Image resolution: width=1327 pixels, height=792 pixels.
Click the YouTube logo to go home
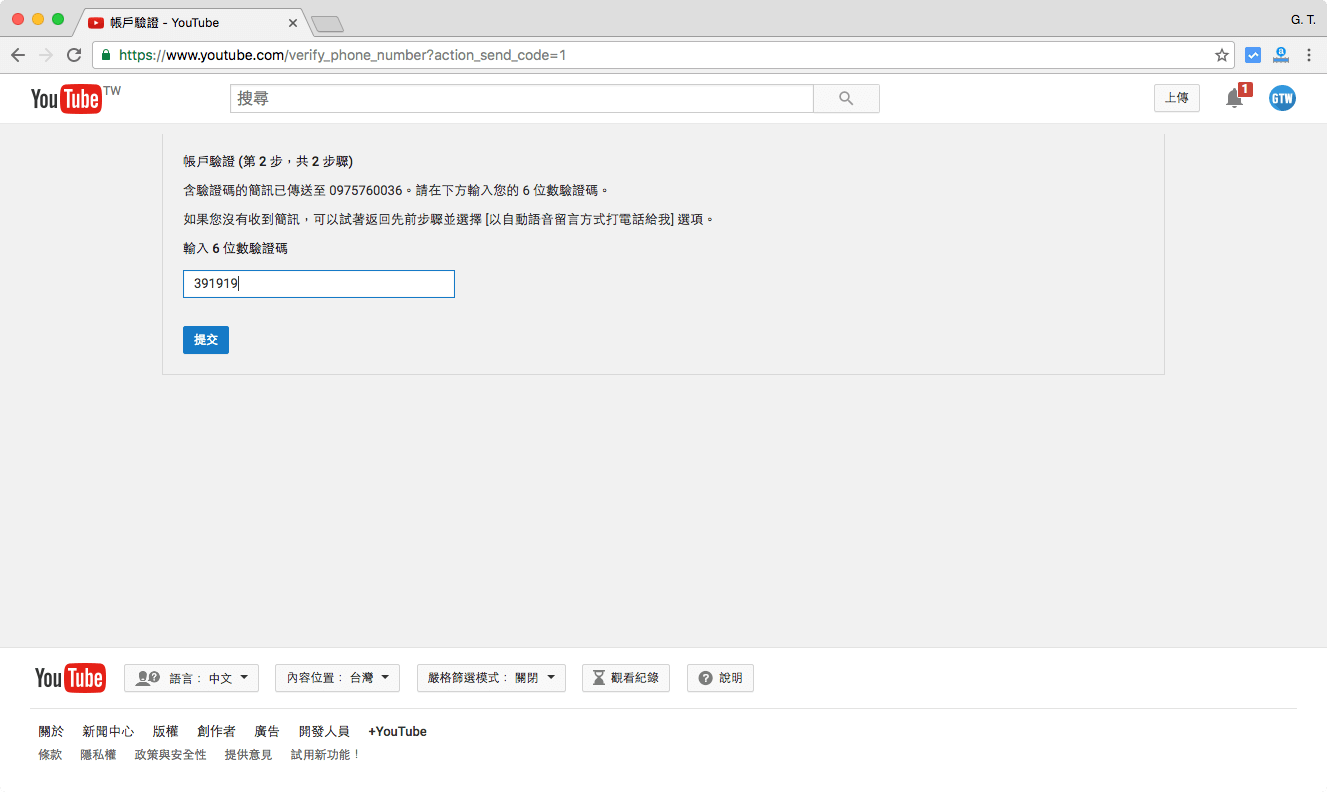point(70,98)
